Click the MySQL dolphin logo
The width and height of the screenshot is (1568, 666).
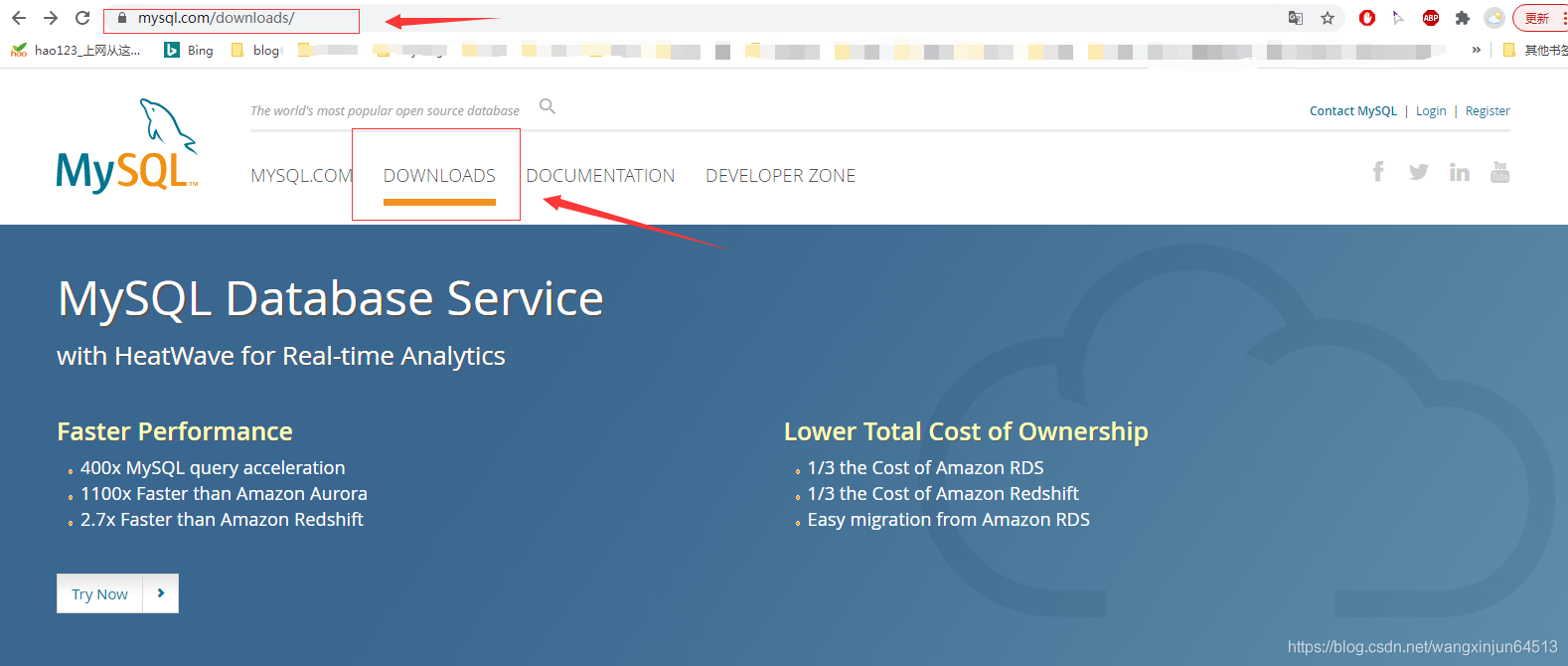point(127,145)
